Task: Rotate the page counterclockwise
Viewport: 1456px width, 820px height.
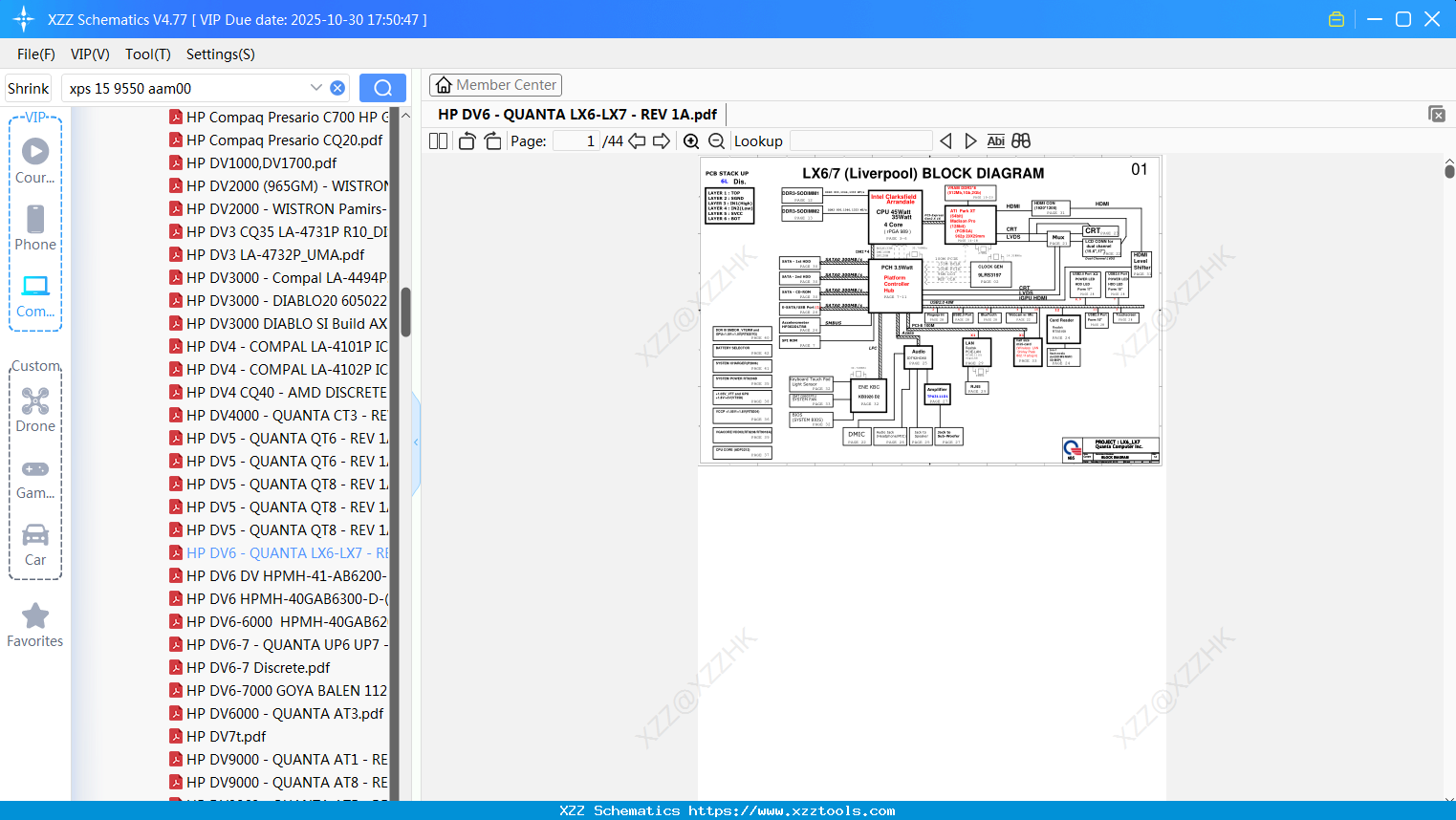Action: pyautogui.click(x=467, y=141)
